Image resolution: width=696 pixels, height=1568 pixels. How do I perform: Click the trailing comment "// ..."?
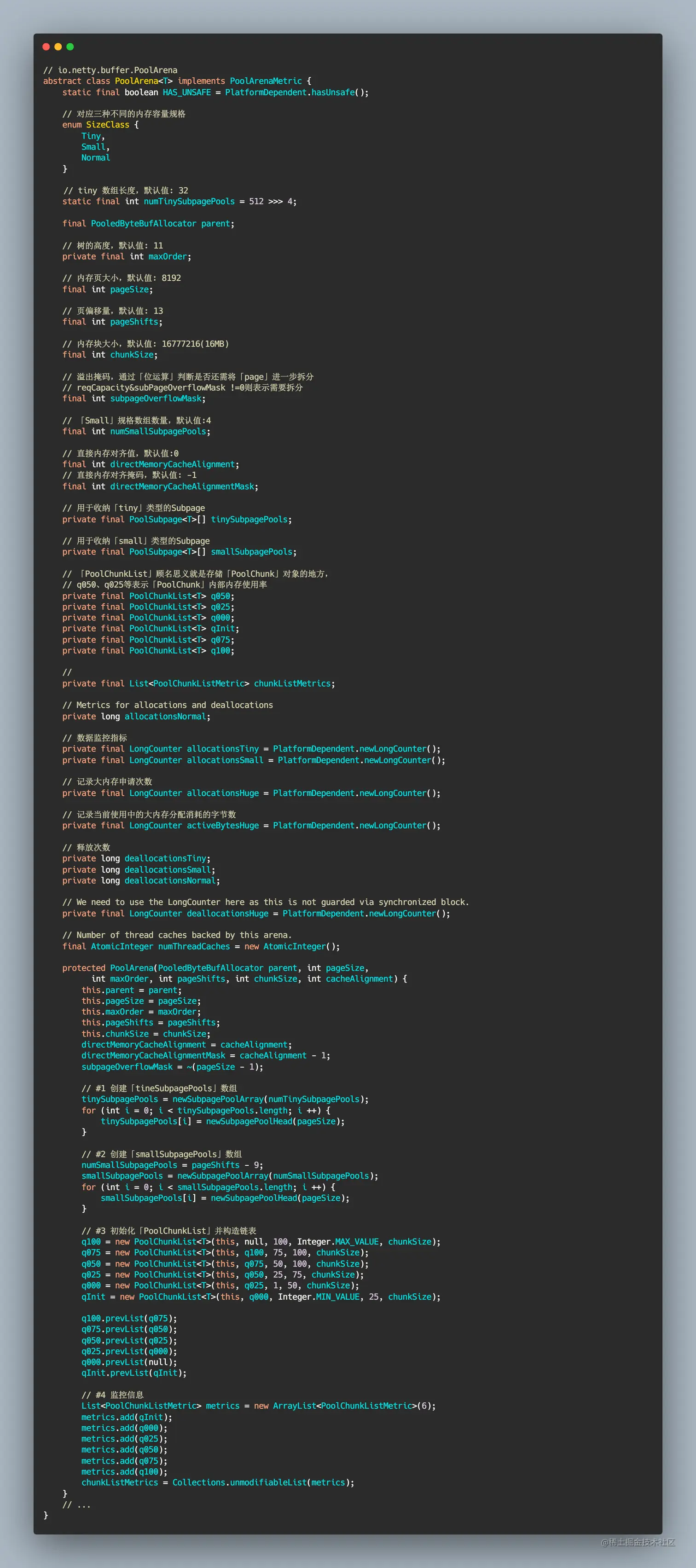click(76, 1504)
